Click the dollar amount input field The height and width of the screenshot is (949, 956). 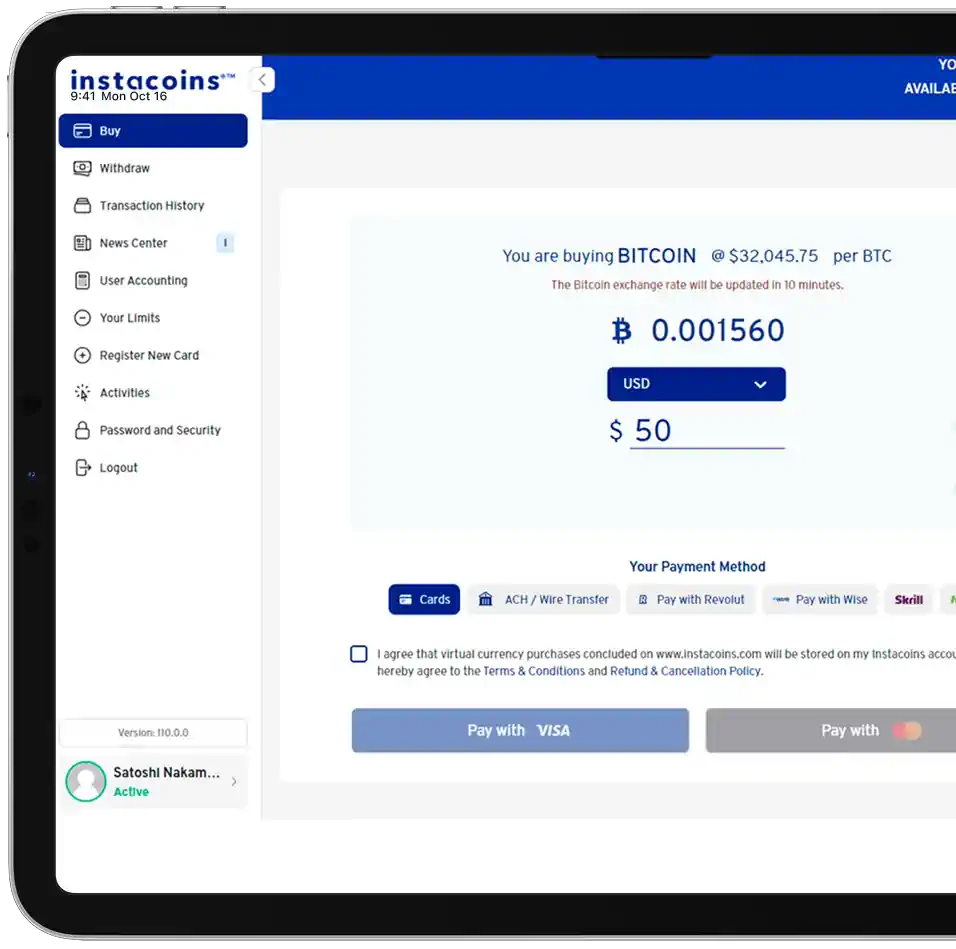pos(706,431)
